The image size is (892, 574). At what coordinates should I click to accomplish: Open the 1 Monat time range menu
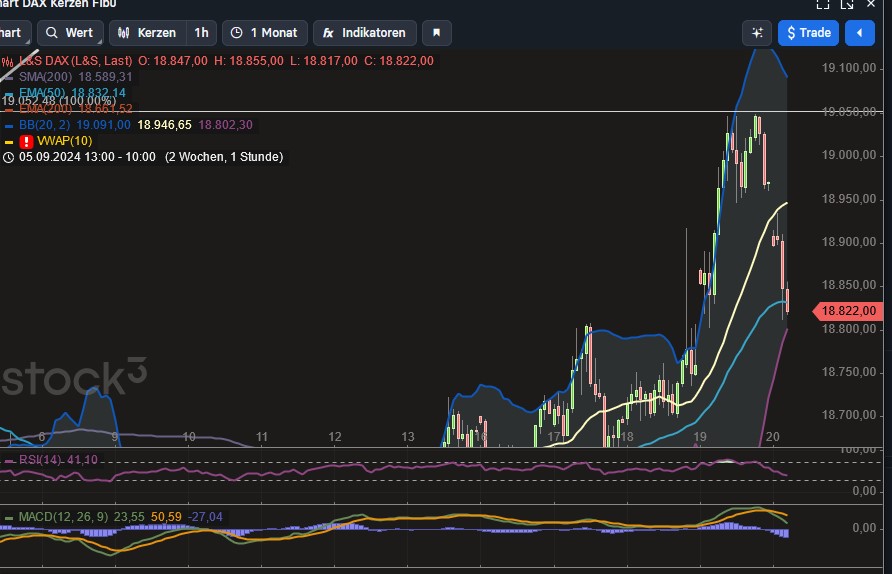tap(264, 33)
